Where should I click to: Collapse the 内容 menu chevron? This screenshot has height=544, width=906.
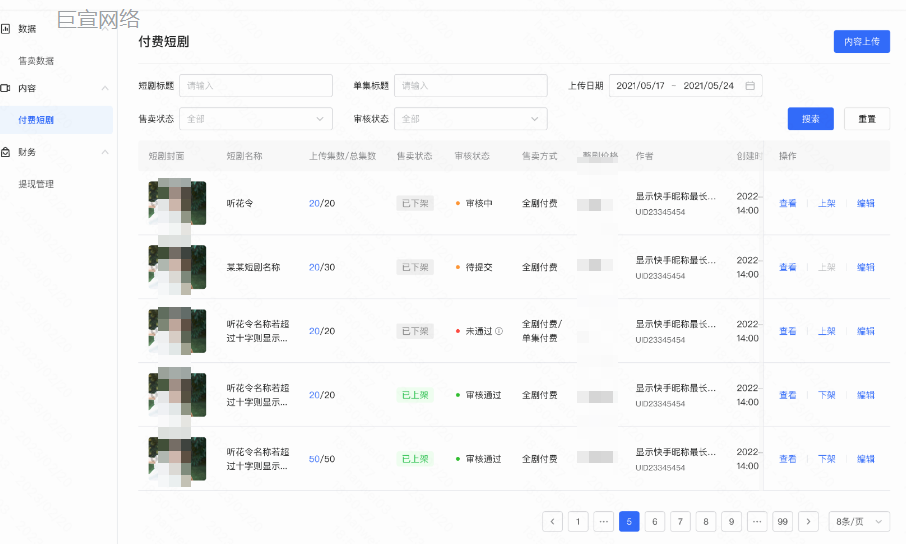pyautogui.click(x=105, y=88)
